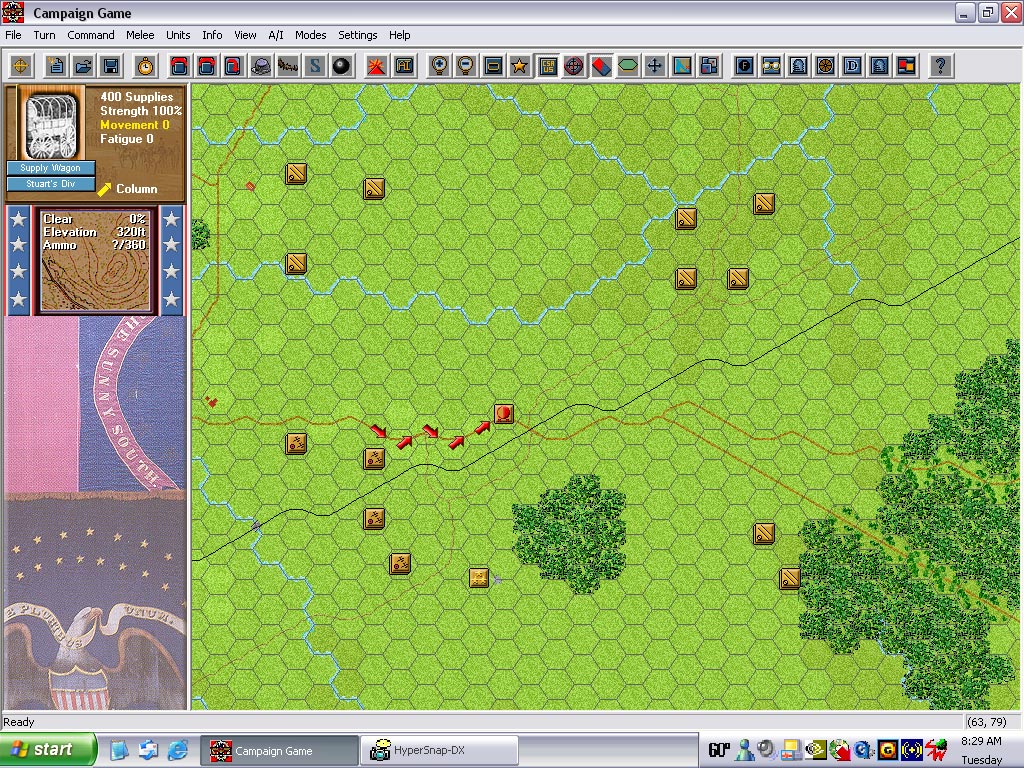The height and width of the screenshot is (768, 1024).
Task: Open help with the question mark icon
Action: [x=939, y=66]
